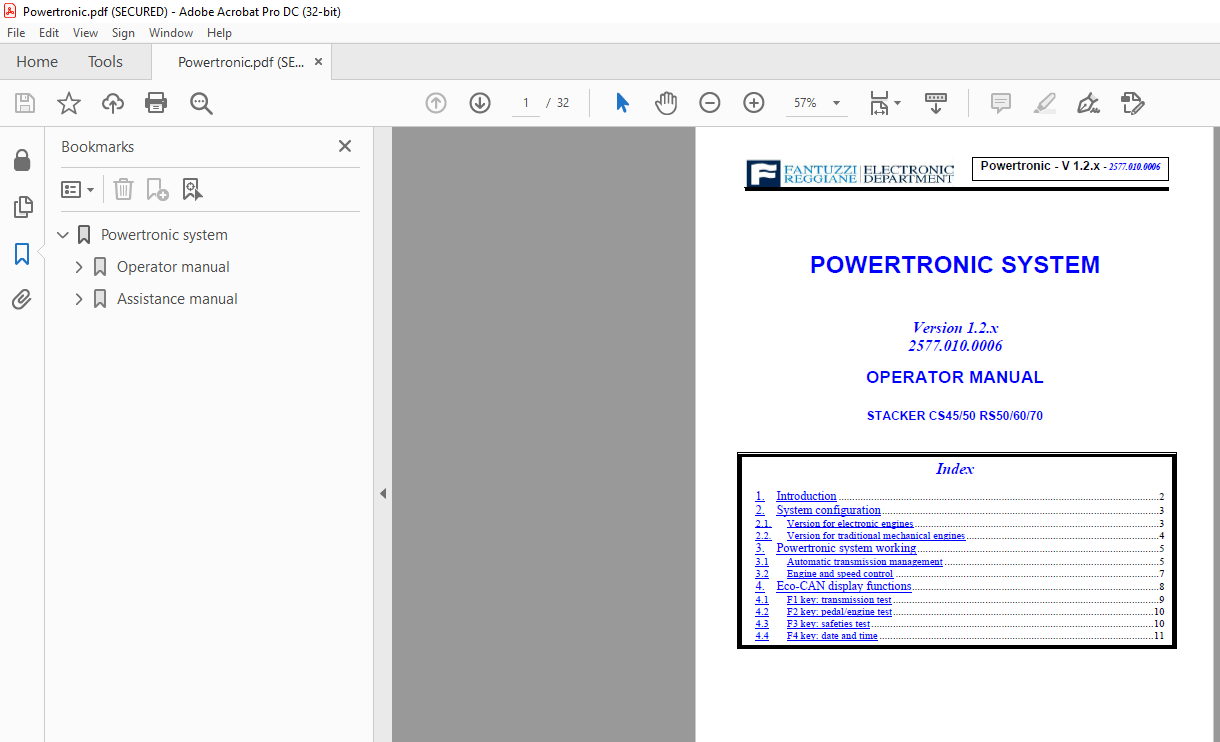
Task: Open F2 key: pedal/engine test link
Action: point(839,612)
